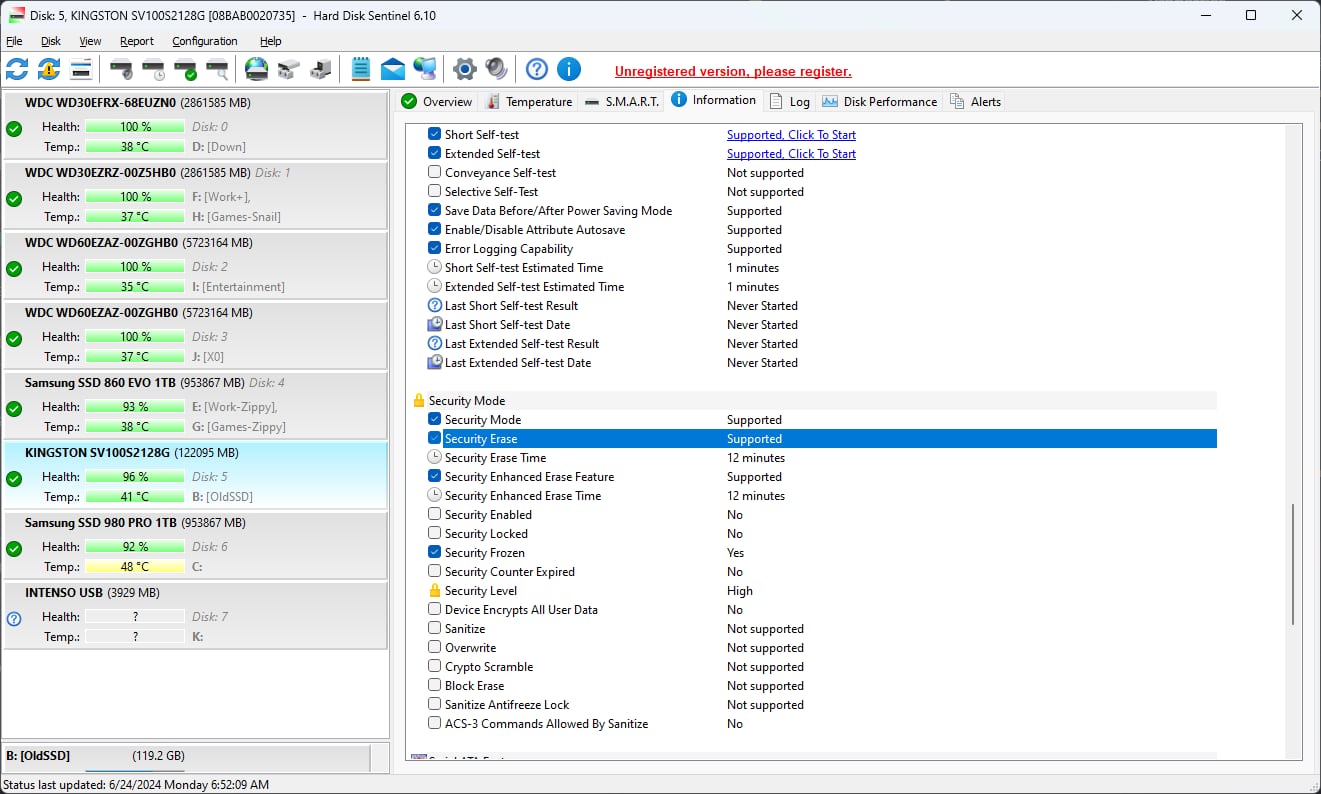Toggle the Error Logging Capability checkbox

[x=434, y=249]
